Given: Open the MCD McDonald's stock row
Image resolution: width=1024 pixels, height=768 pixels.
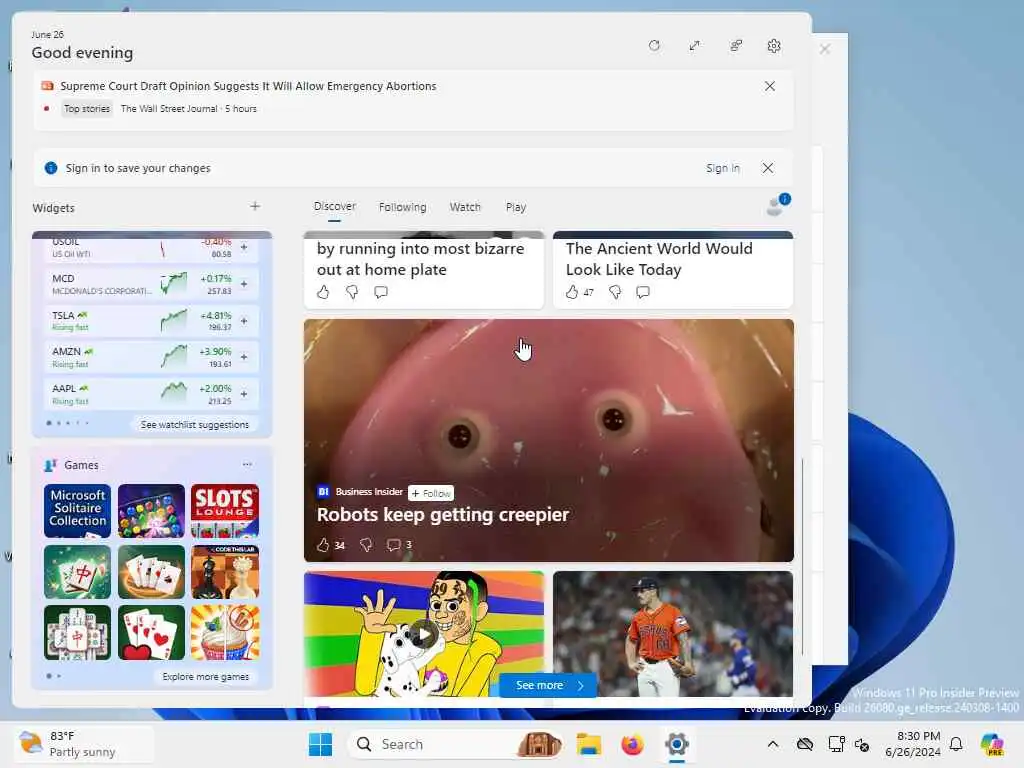Looking at the screenshot, I should point(151,284).
